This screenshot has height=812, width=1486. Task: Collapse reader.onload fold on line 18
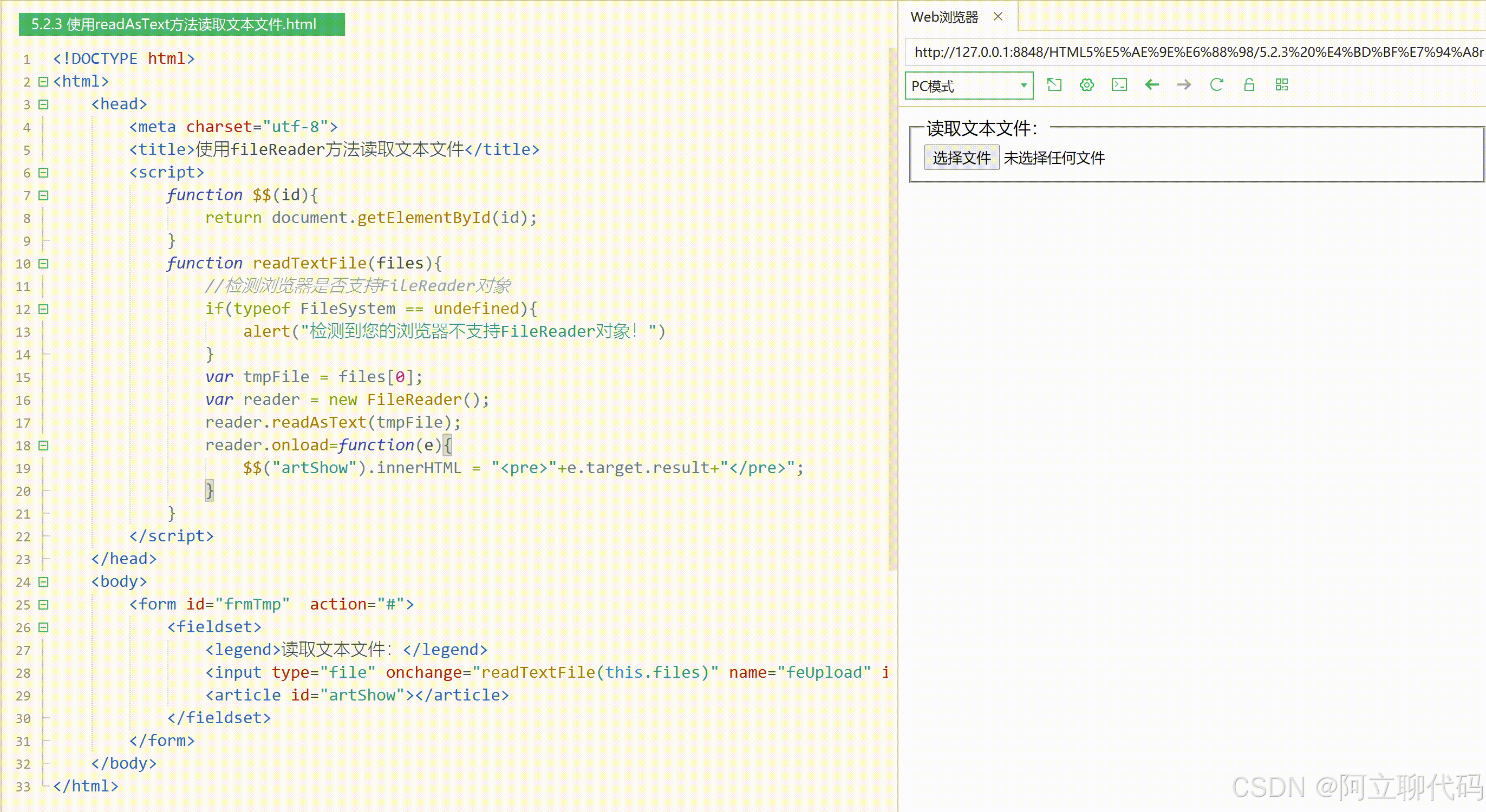(43, 445)
